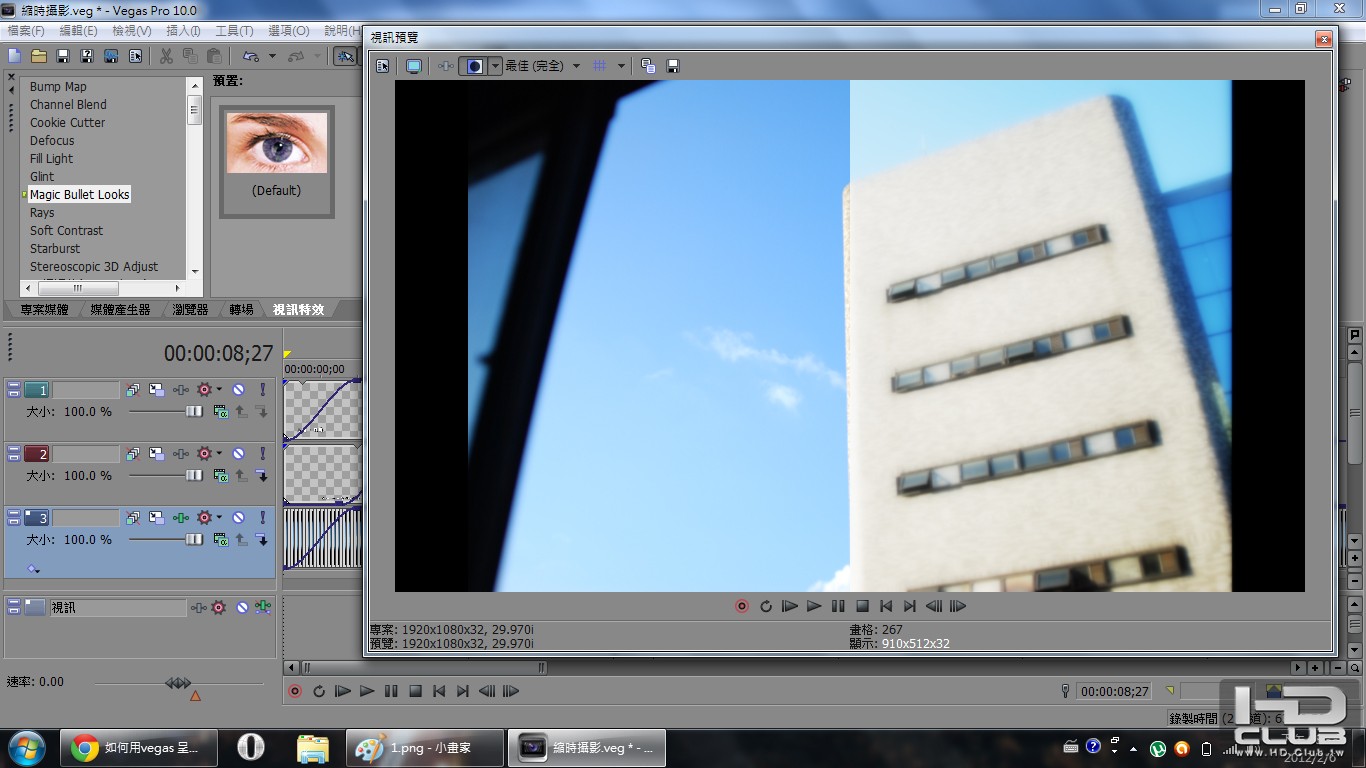
Task: Switch to the 媒體產生器 tab
Action: tap(120, 310)
